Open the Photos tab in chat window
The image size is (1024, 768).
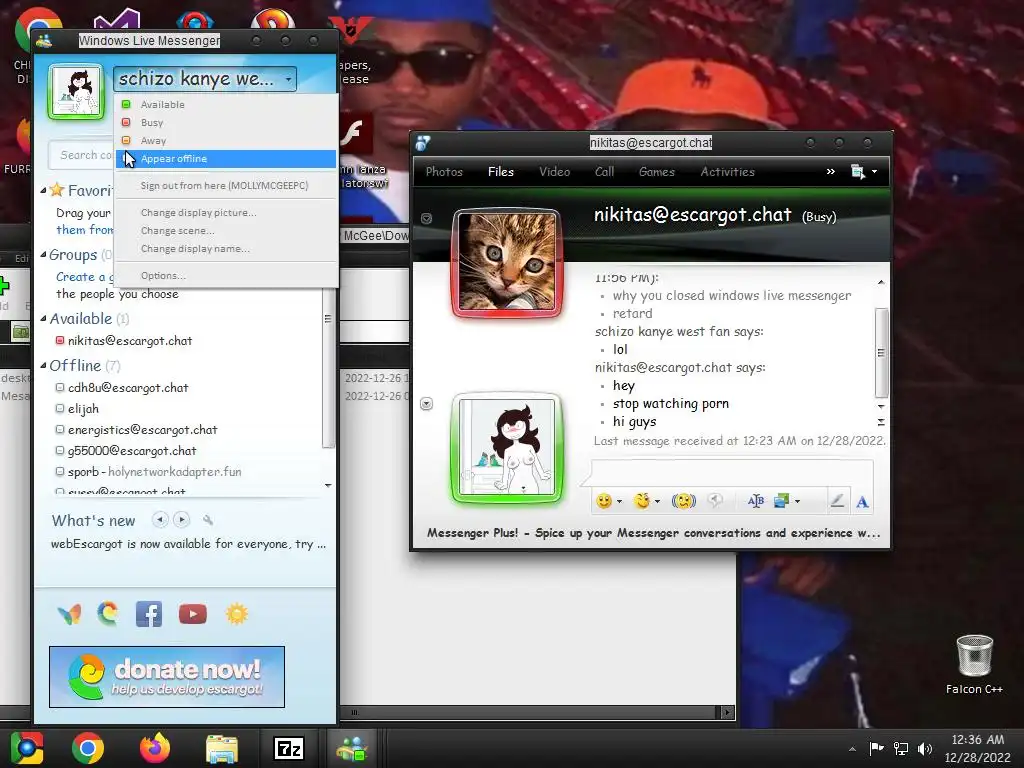pos(444,172)
